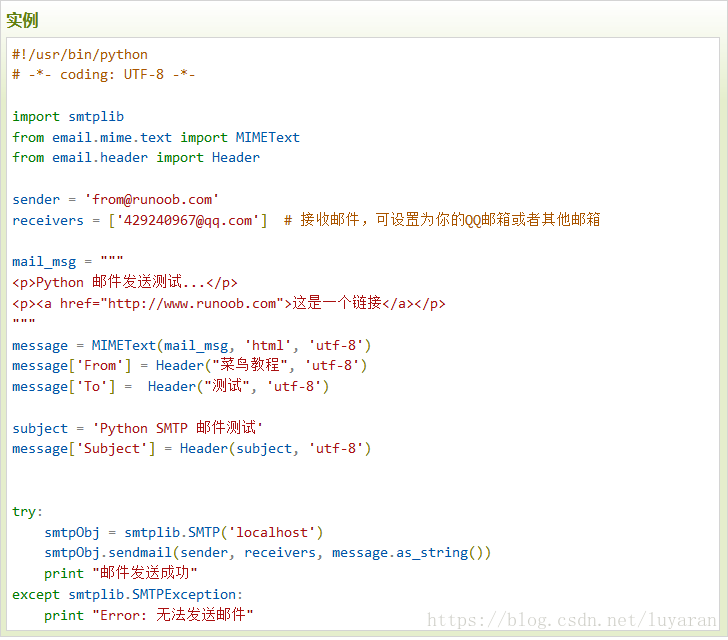Click the message['To'] Header line
Image resolution: width=728 pixels, height=640 pixels.
pyautogui.click(x=170, y=386)
